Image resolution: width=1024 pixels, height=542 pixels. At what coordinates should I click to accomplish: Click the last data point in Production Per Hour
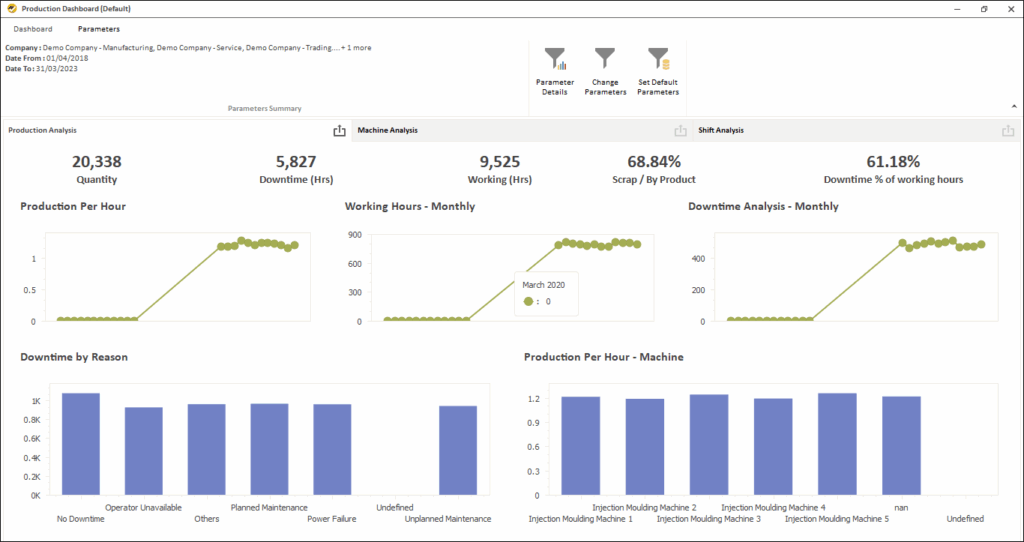pos(294,243)
